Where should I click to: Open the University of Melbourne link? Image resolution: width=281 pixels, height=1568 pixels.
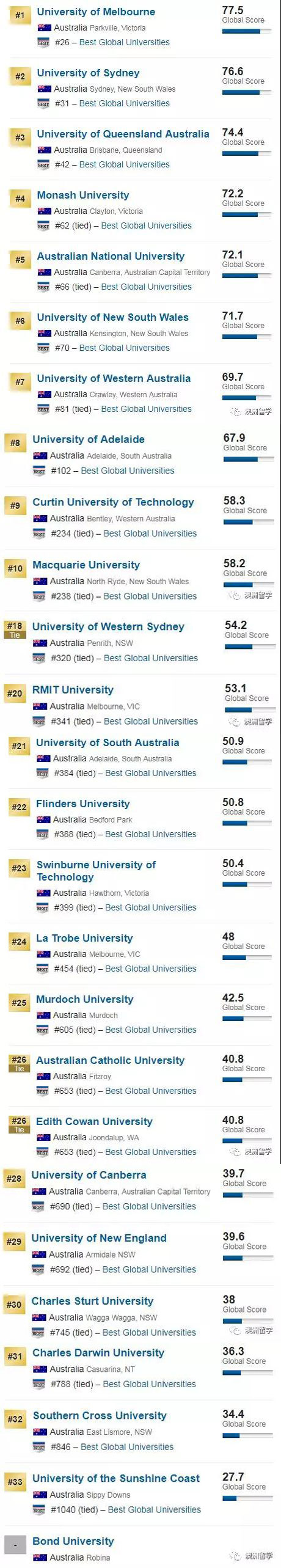(96, 12)
